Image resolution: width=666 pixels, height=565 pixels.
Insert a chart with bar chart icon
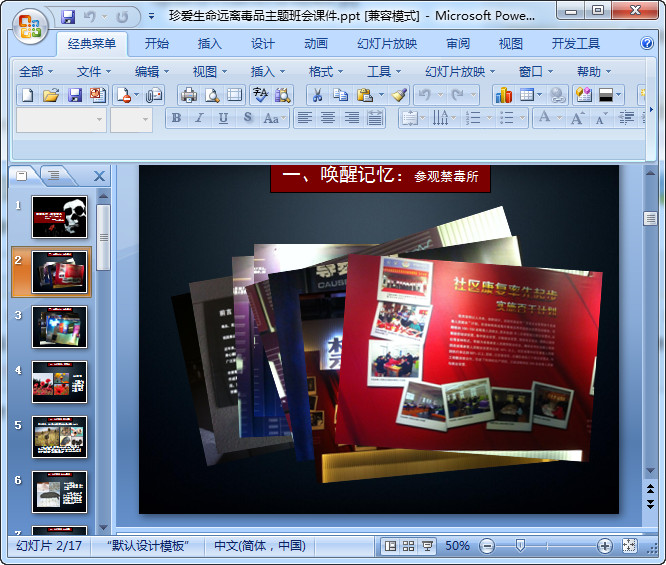click(503, 95)
